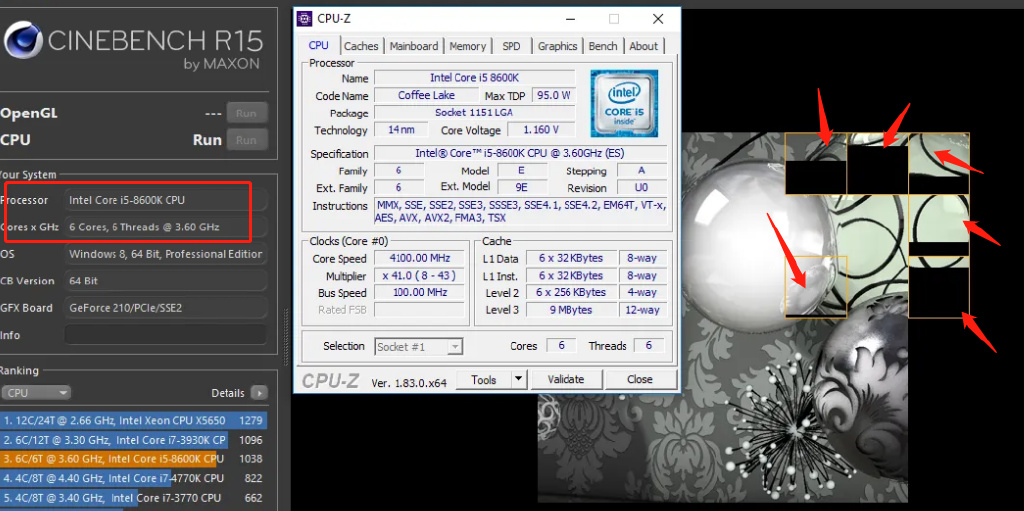Expand the Socket #1 selection combo box

click(x=418, y=347)
